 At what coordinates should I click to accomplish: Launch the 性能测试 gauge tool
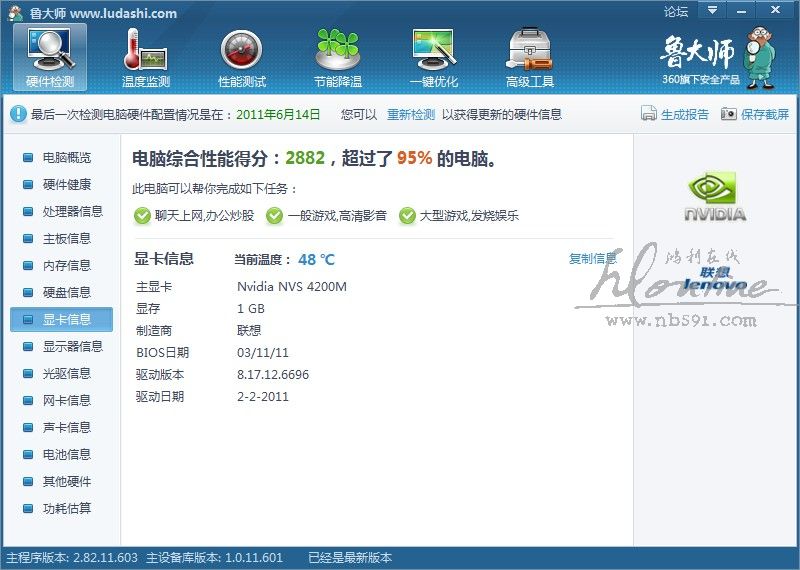[242, 57]
